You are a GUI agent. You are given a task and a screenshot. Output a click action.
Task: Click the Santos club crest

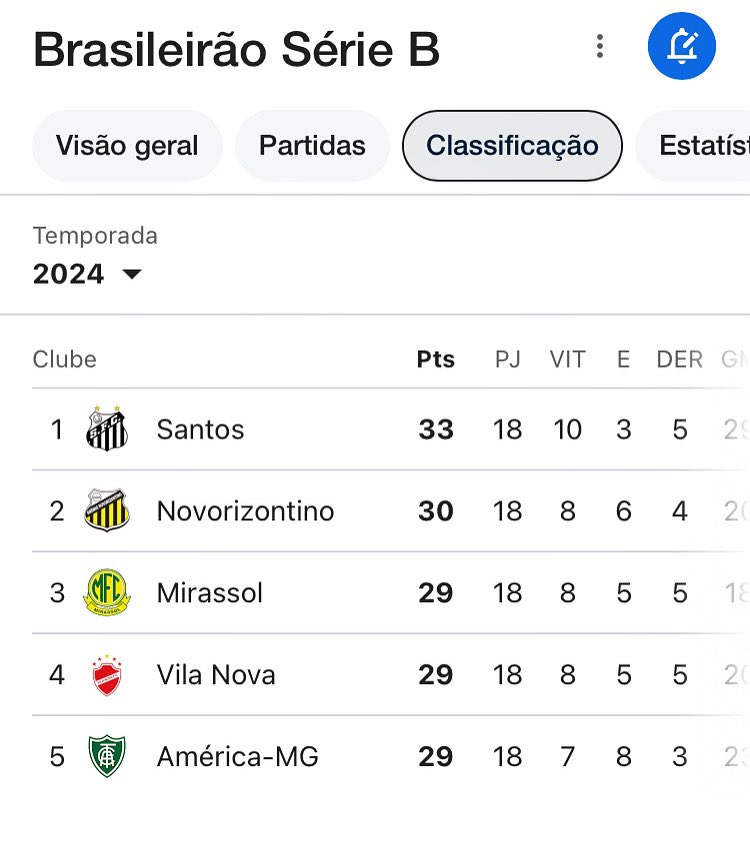(x=107, y=429)
